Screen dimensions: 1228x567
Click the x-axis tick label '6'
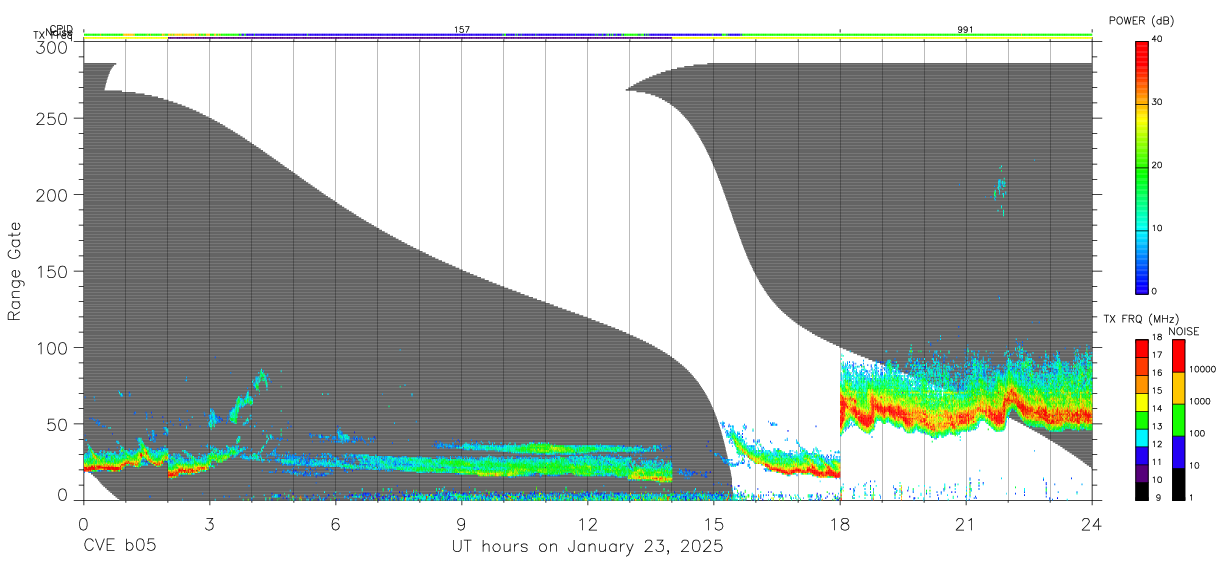pyautogui.click(x=335, y=525)
